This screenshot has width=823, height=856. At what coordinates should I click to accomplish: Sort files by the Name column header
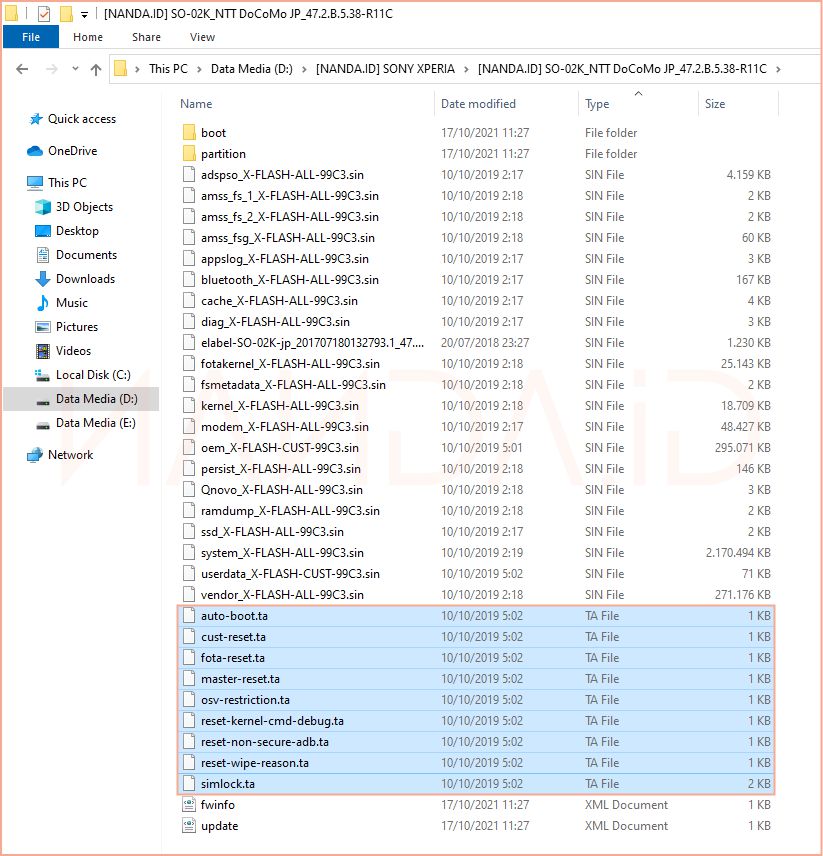click(197, 104)
